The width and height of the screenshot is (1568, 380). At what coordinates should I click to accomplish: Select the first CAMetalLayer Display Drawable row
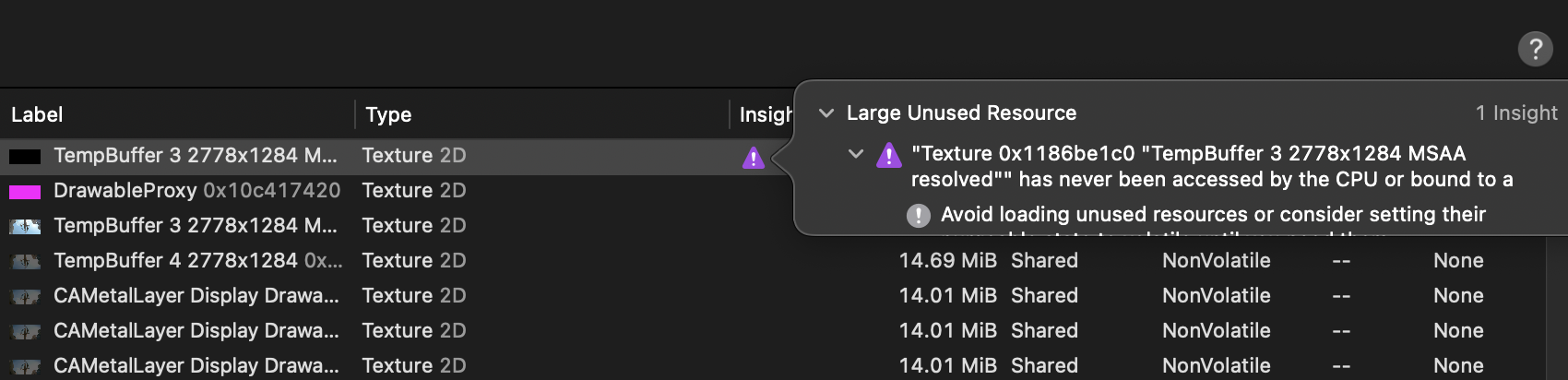pos(196,296)
